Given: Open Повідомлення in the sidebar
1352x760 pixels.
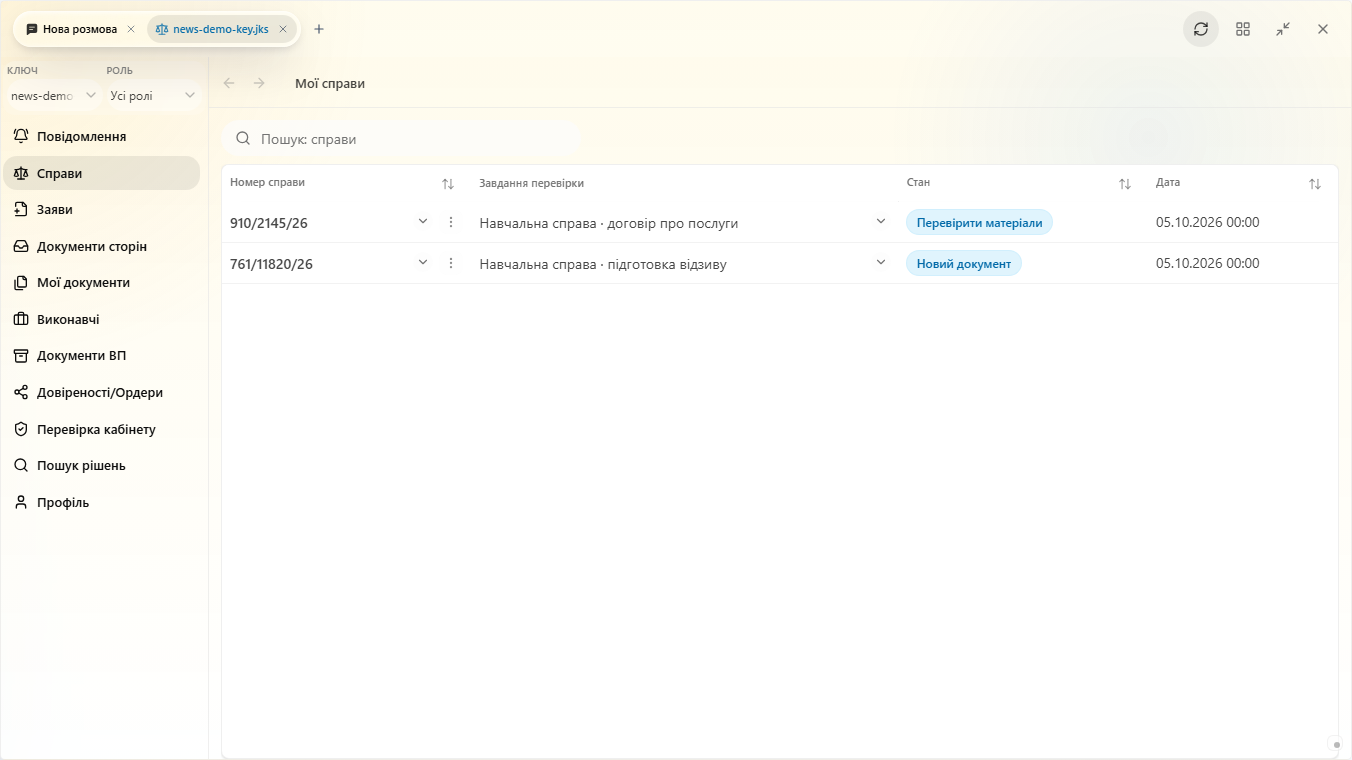Looking at the screenshot, I should (x=102, y=136).
